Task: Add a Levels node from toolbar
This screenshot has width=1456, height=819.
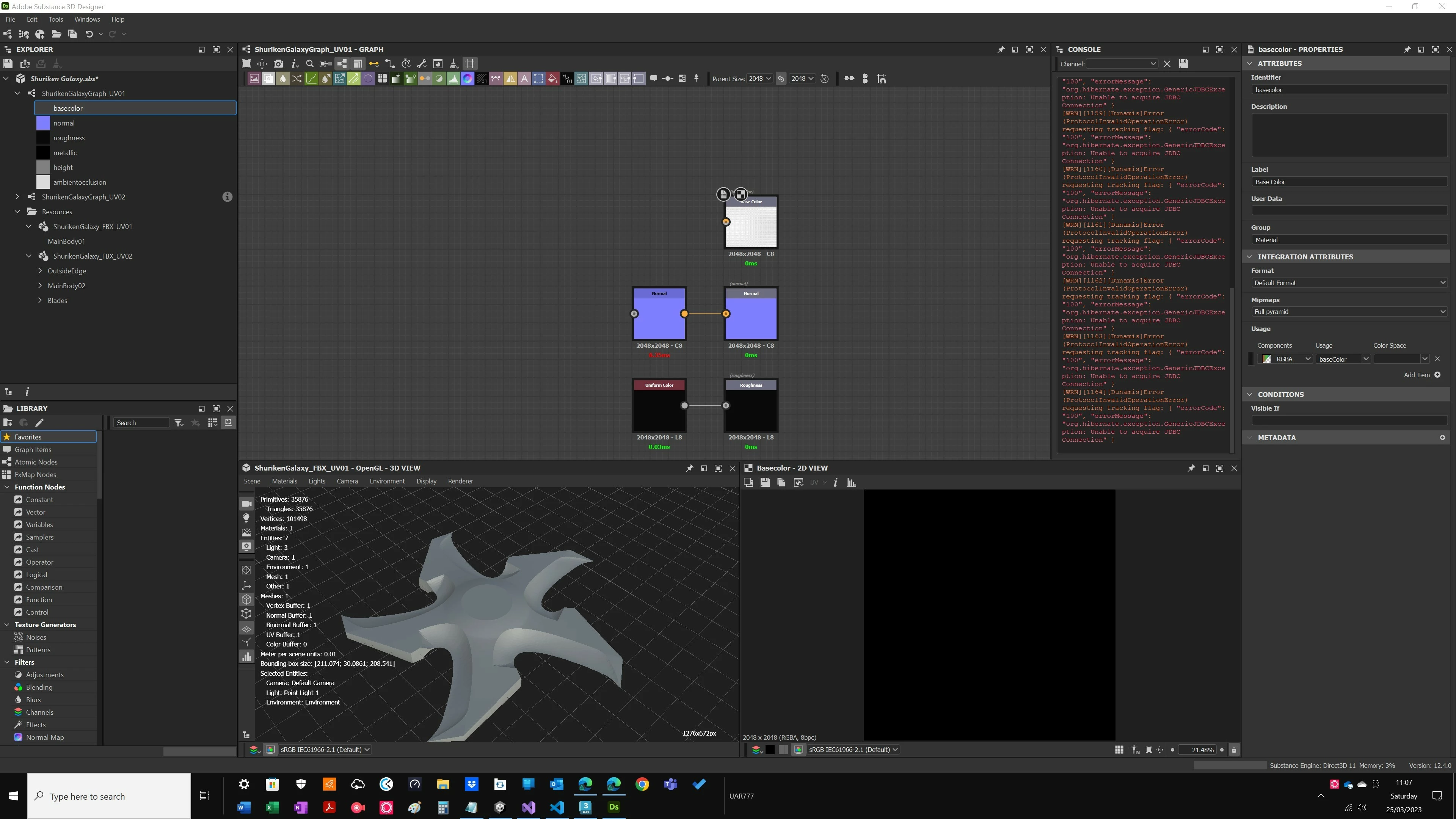Action: (x=454, y=78)
